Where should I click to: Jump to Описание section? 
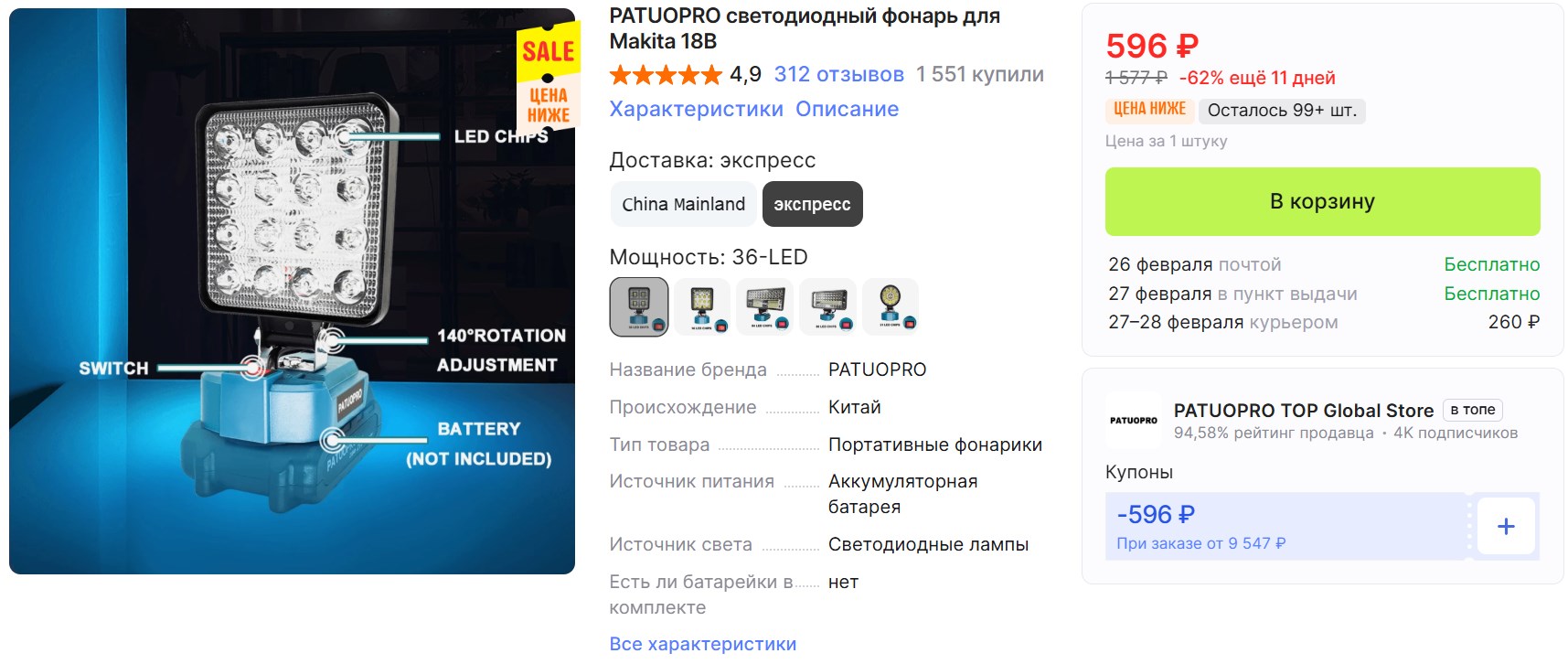(847, 109)
